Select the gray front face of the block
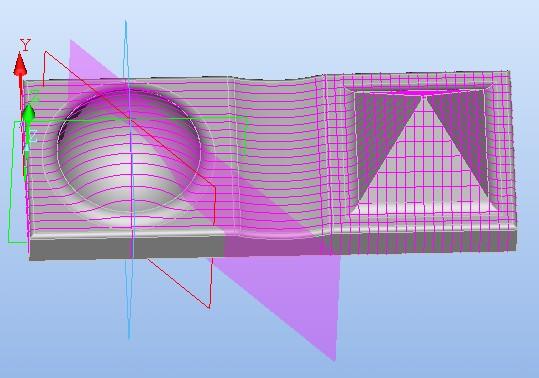Image resolution: width=539 pixels, height=378 pixels. point(273,245)
